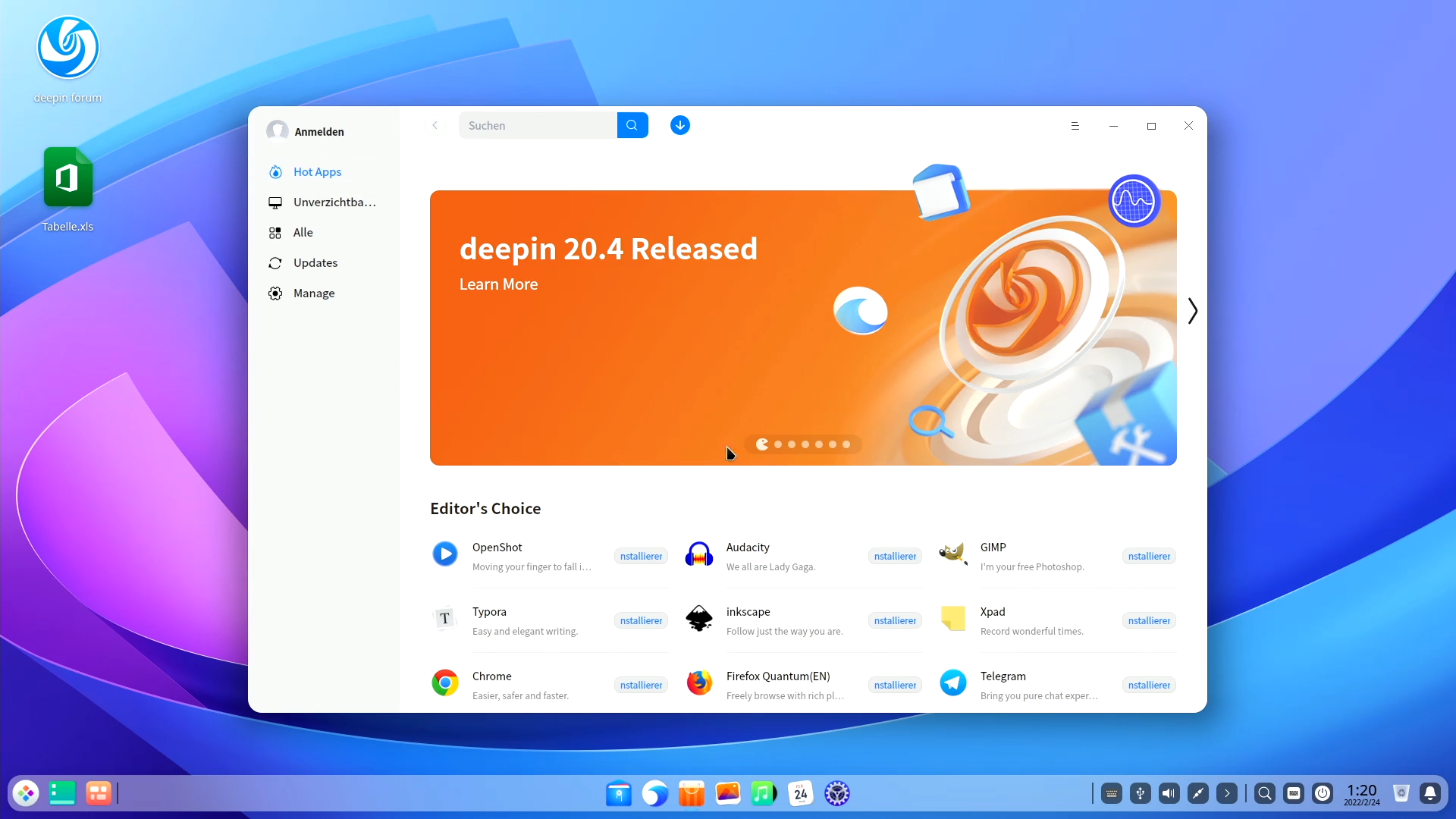This screenshot has width=1456, height=819.
Task: Click the volume icon in tray
Action: (1169, 793)
